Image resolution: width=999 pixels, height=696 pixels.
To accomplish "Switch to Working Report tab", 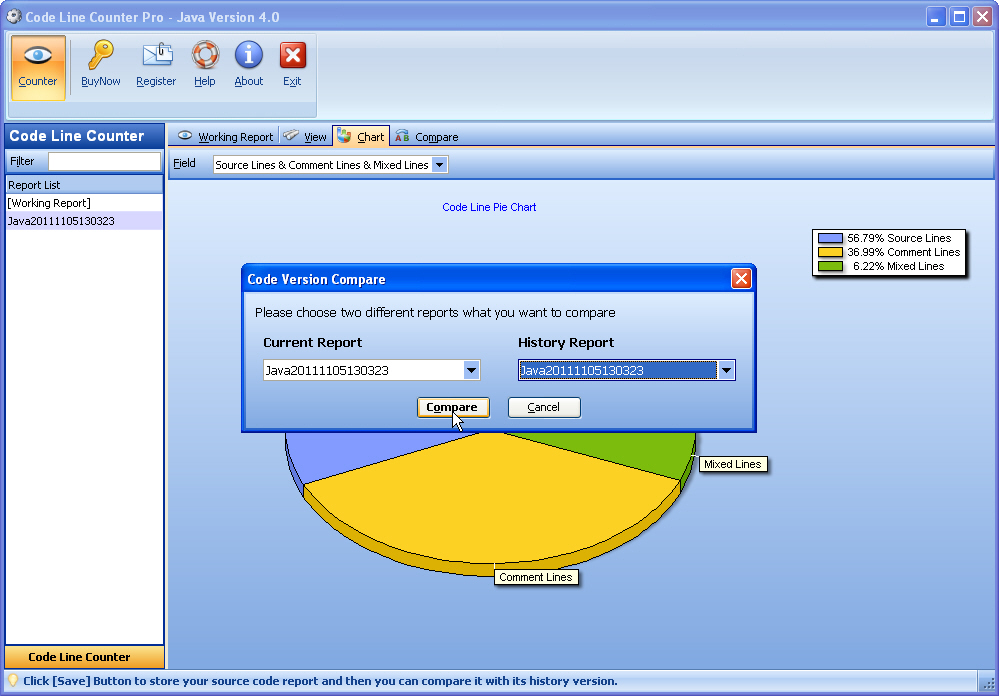I will (226, 136).
